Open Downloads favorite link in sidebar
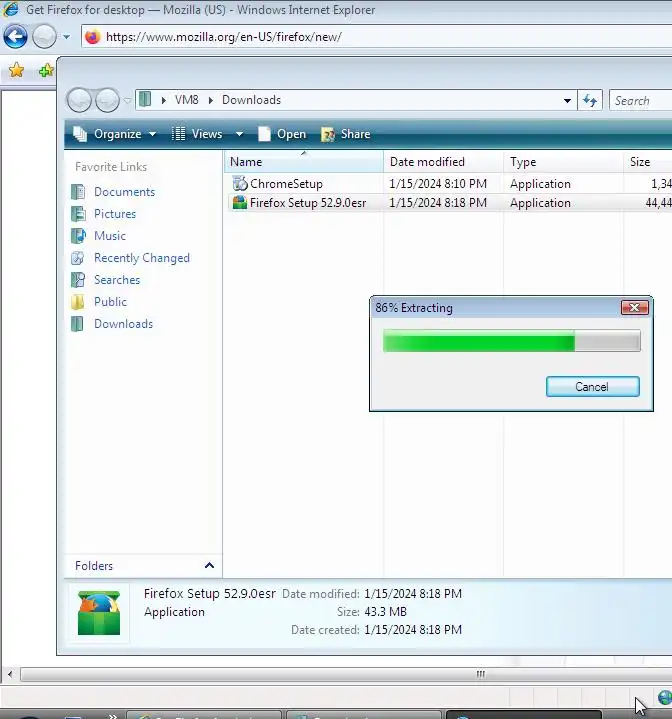This screenshot has height=719, width=672. click(123, 324)
